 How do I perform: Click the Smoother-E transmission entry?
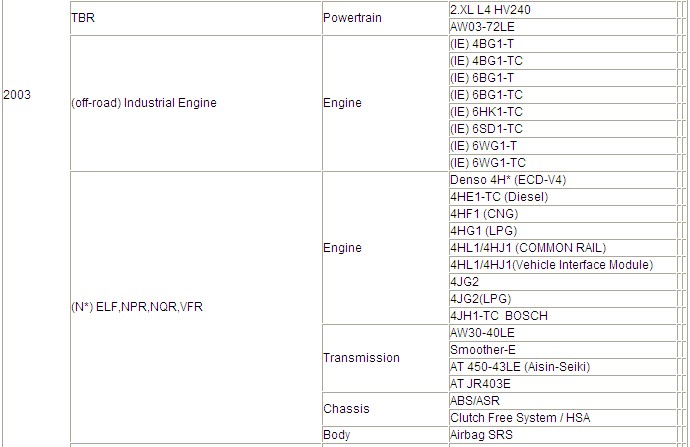[485, 350]
